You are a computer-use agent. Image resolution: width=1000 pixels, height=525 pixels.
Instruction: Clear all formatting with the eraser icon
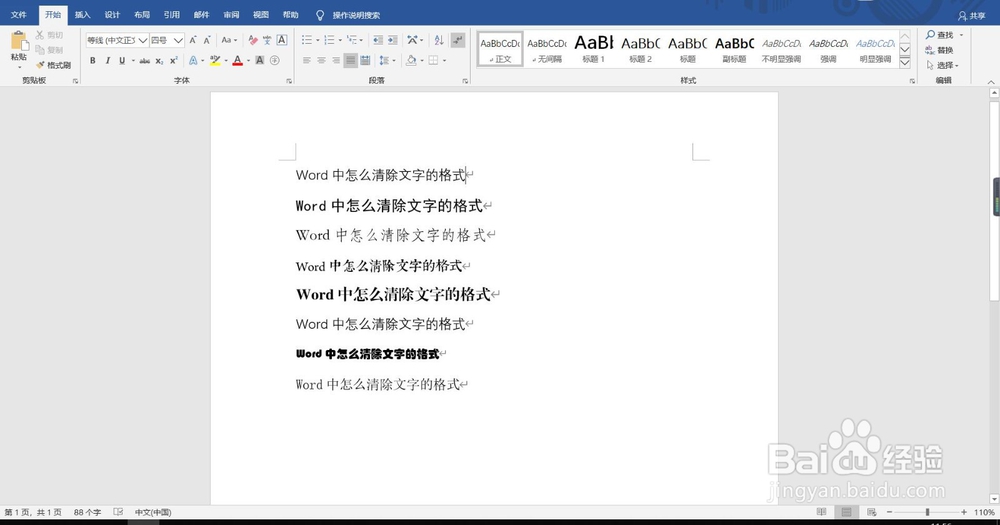pyautogui.click(x=253, y=40)
